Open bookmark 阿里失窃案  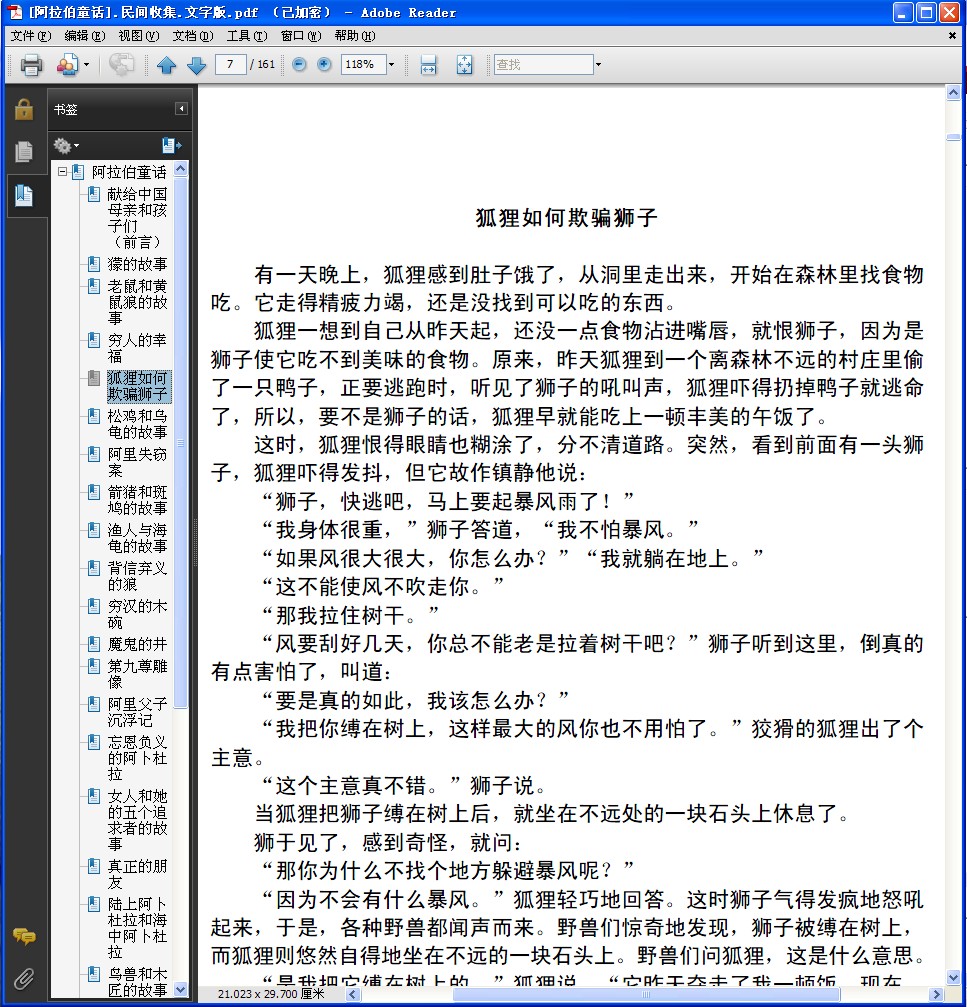(137, 462)
